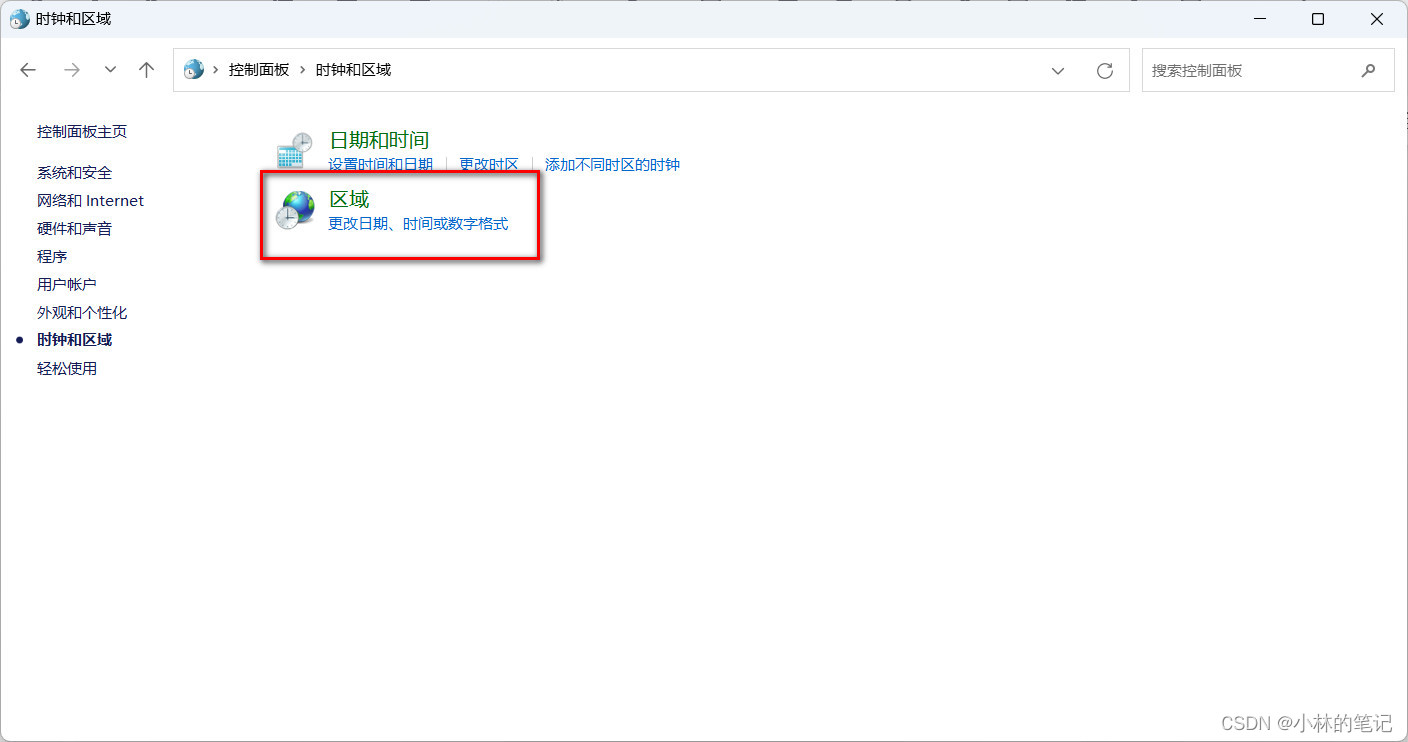Click the back arrow navigation icon
This screenshot has height=742, width=1408.
27,69
